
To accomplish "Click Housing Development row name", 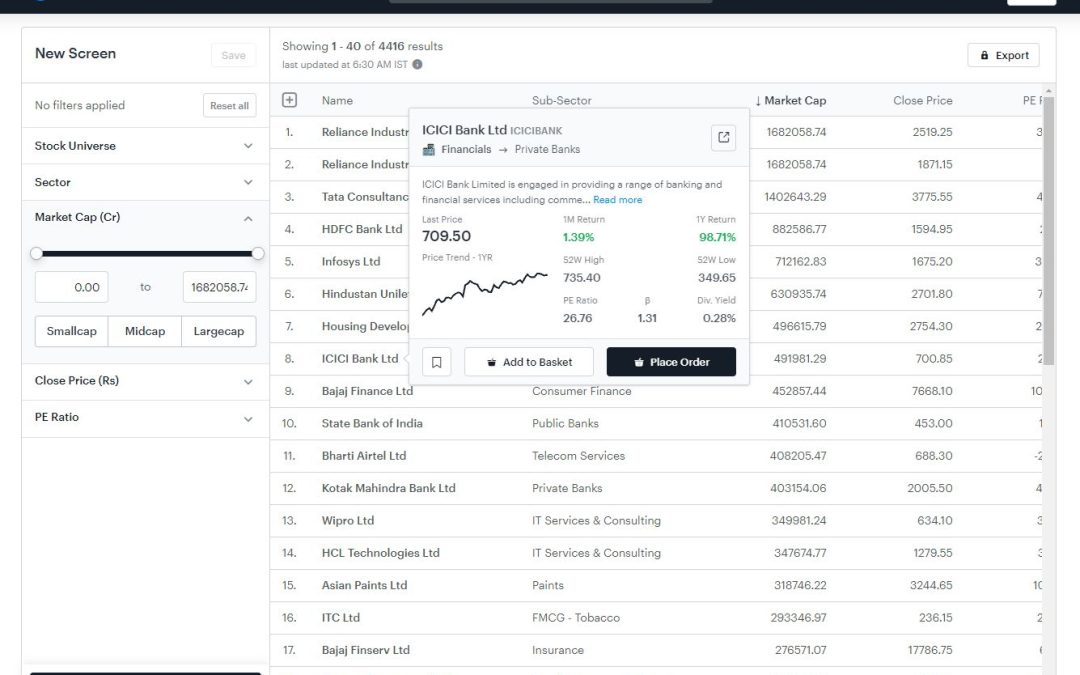I will coord(365,326).
